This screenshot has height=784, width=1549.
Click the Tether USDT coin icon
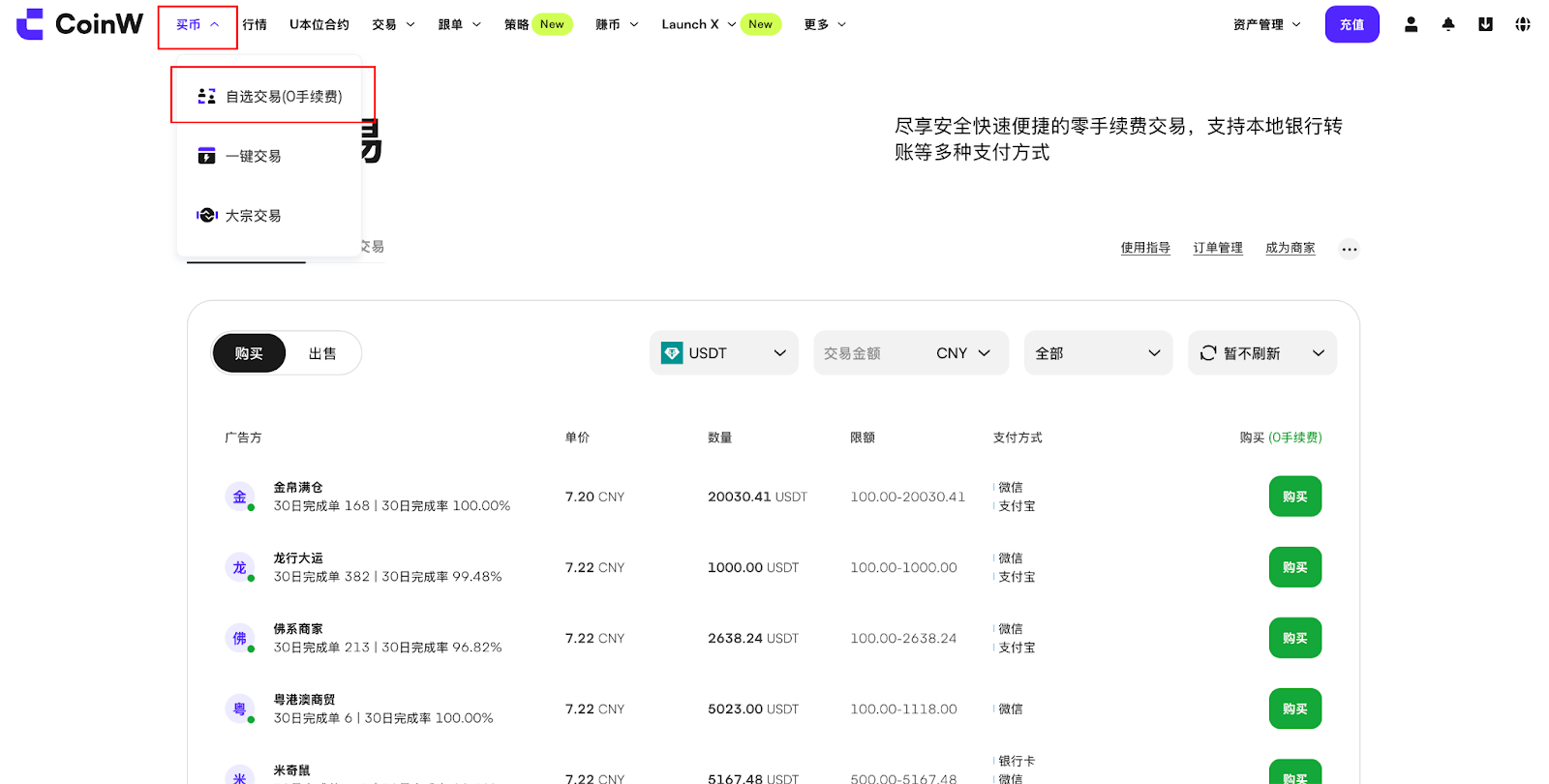[672, 353]
